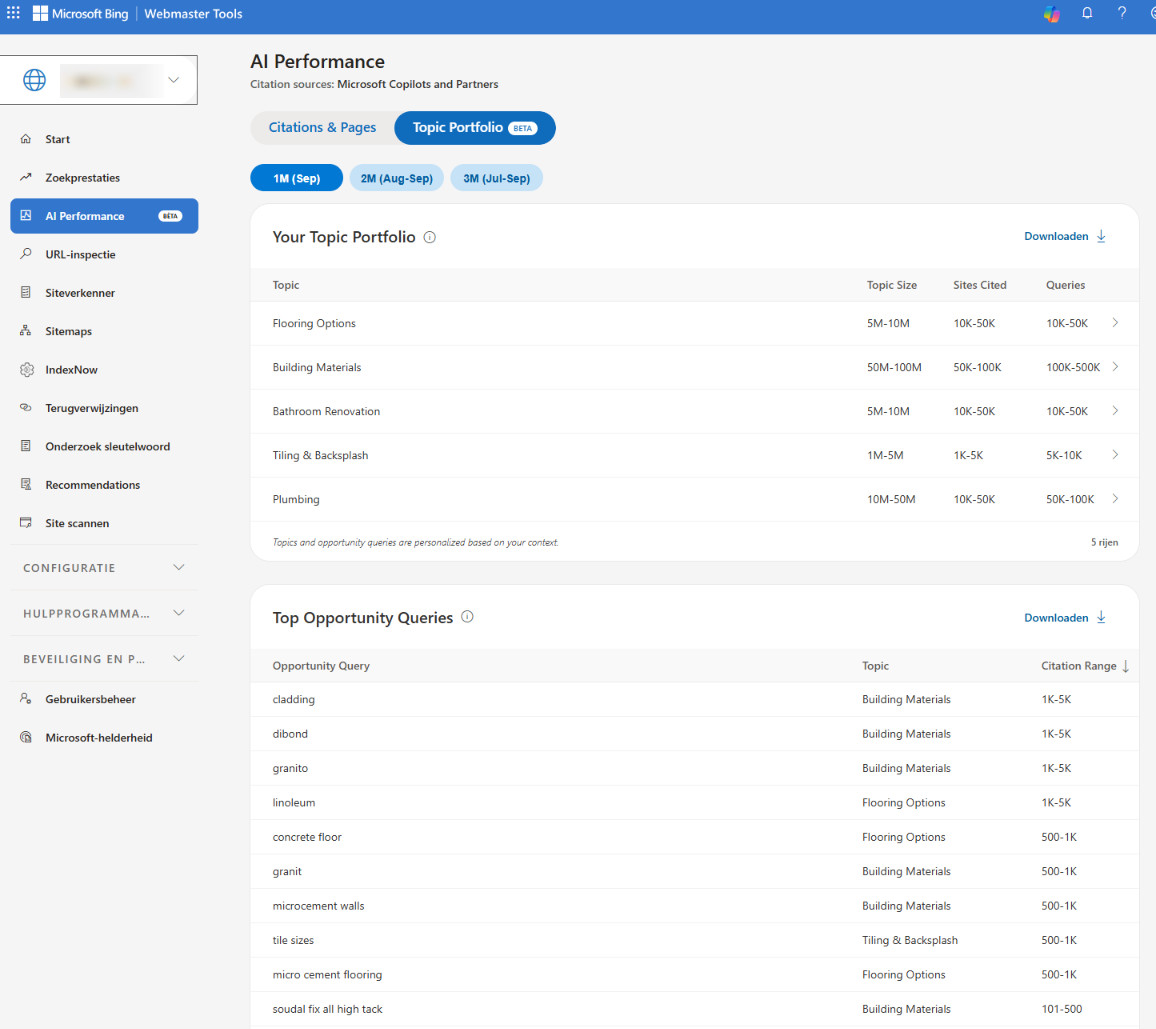Open the app launcher grid icon
The height and width of the screenshot is (1029, 1156).
[x=13, y=13]
